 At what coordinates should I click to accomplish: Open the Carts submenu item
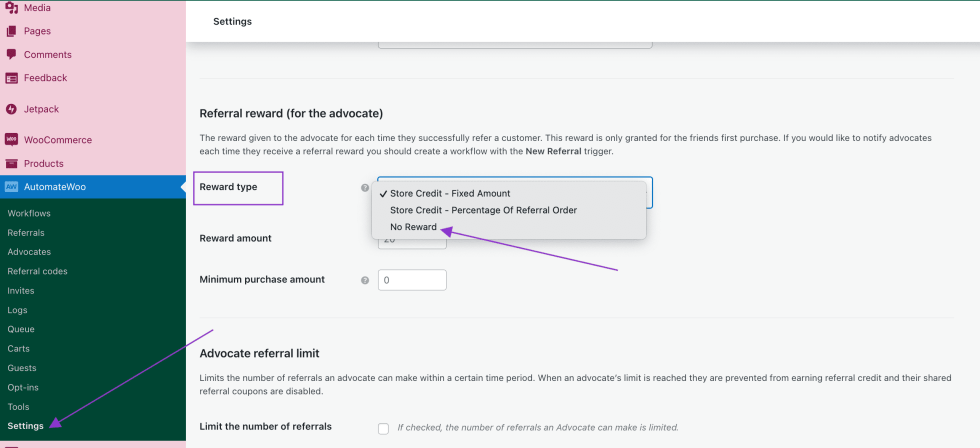(21, 349)
